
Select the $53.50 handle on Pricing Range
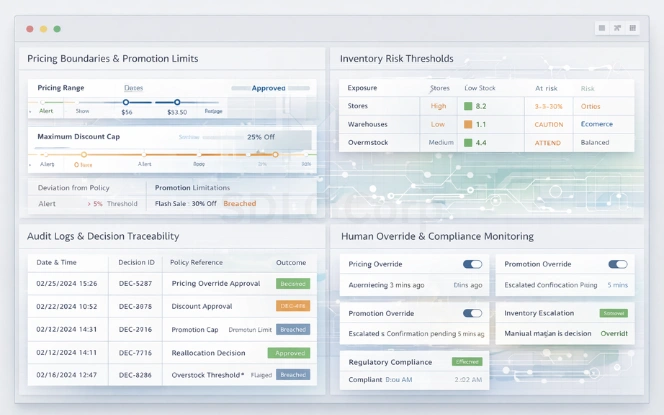pyautogui.click(x=177, y=102)
